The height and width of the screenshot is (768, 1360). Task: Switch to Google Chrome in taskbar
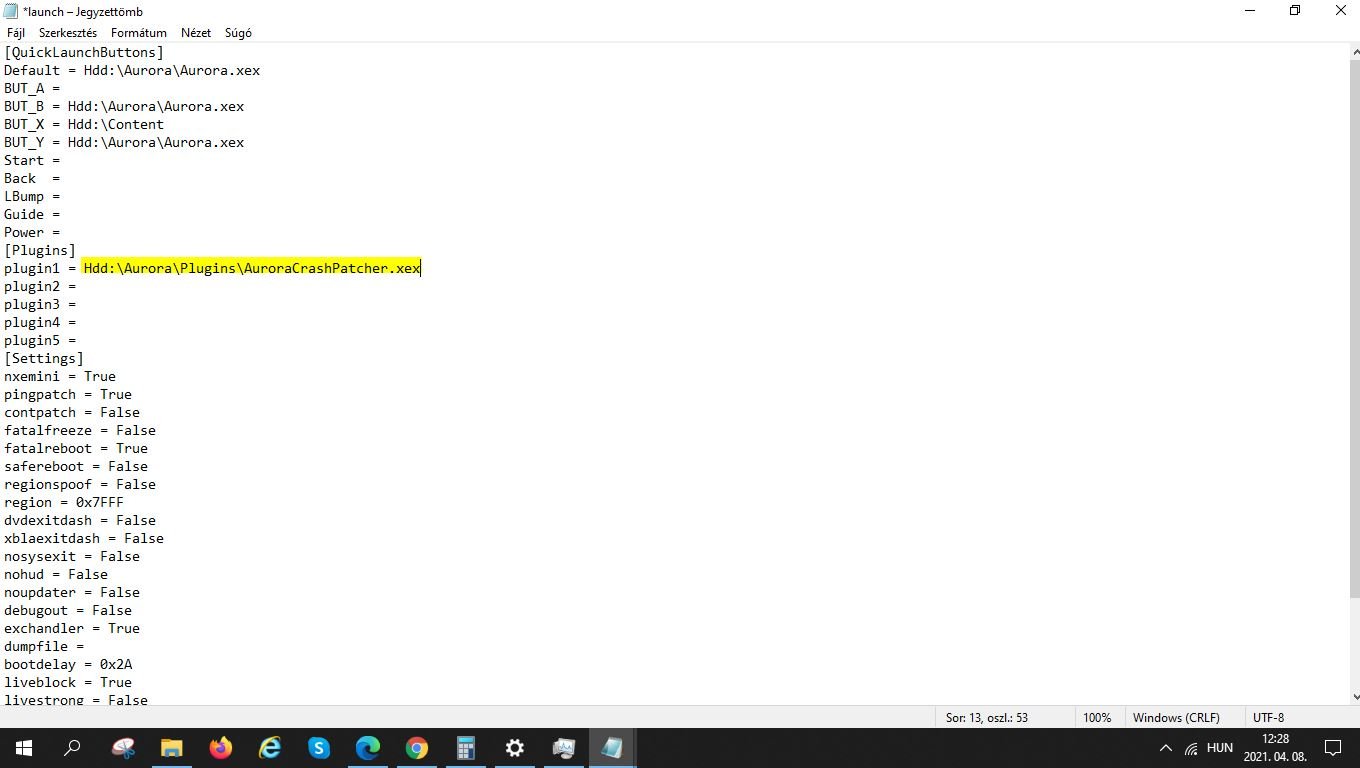point(417,747)
